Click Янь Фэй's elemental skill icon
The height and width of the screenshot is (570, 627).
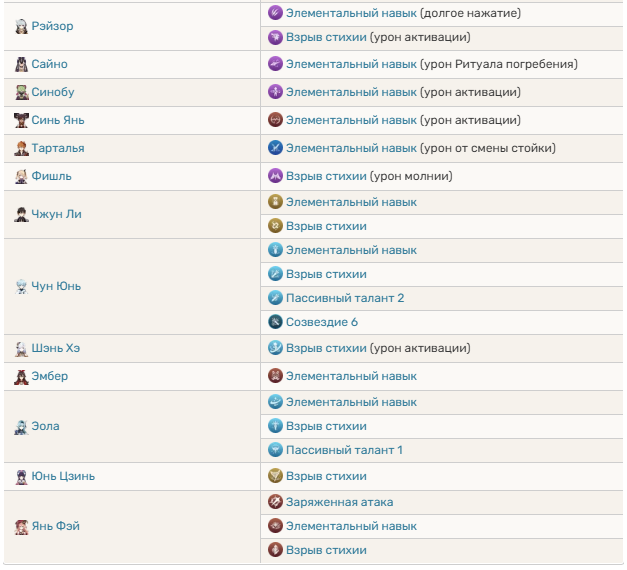tap(275, 526)
